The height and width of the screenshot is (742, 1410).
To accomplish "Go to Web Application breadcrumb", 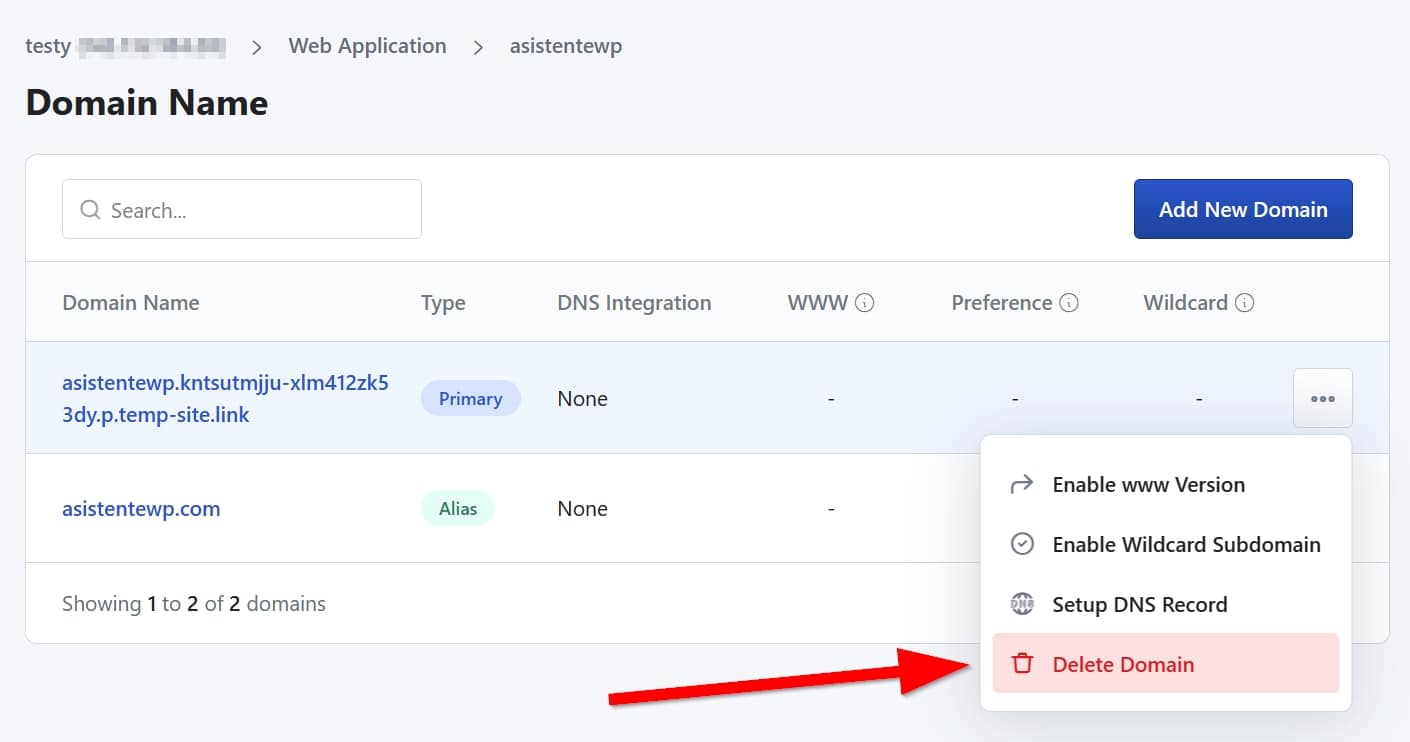I will pos(367,46).
